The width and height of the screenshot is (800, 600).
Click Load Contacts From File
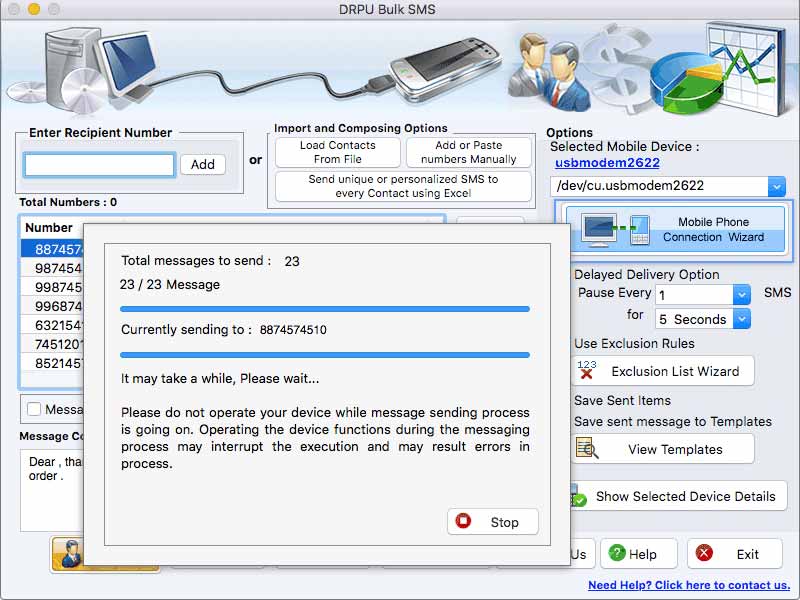337,152
